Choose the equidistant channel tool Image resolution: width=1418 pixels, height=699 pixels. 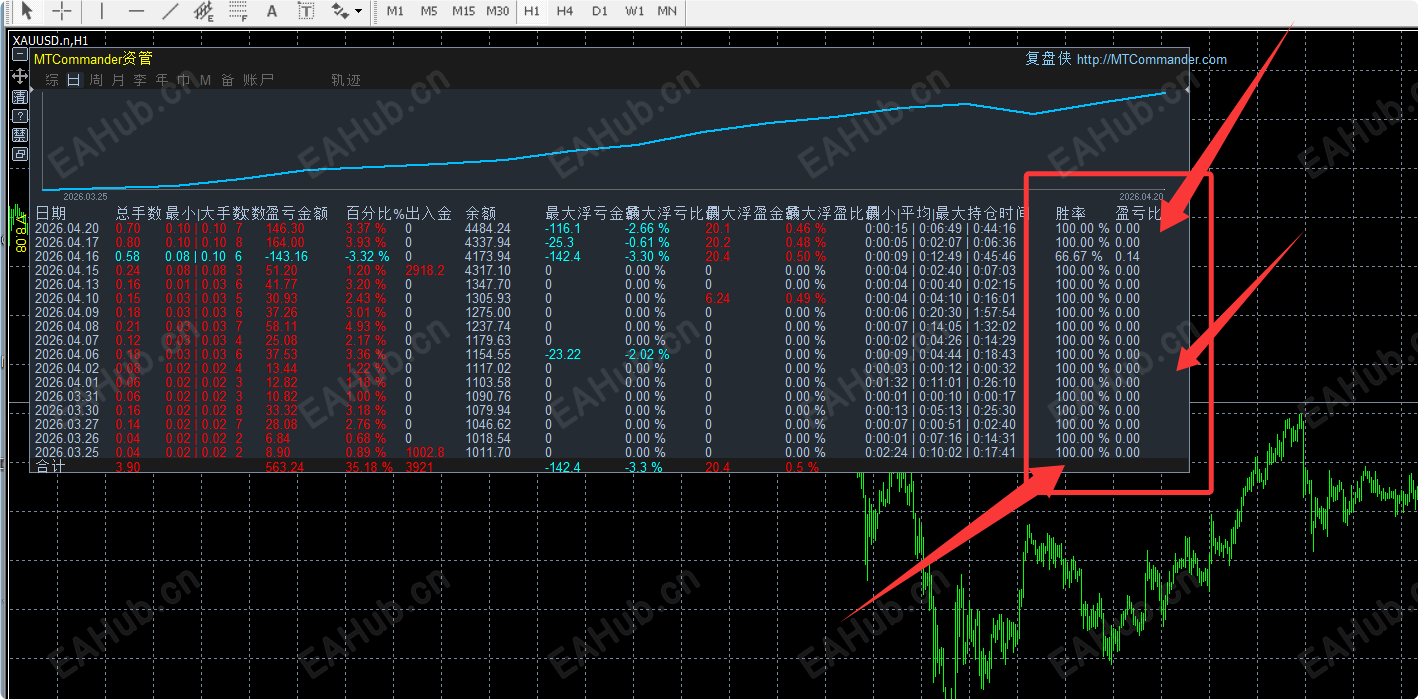(x=204, y=11)
